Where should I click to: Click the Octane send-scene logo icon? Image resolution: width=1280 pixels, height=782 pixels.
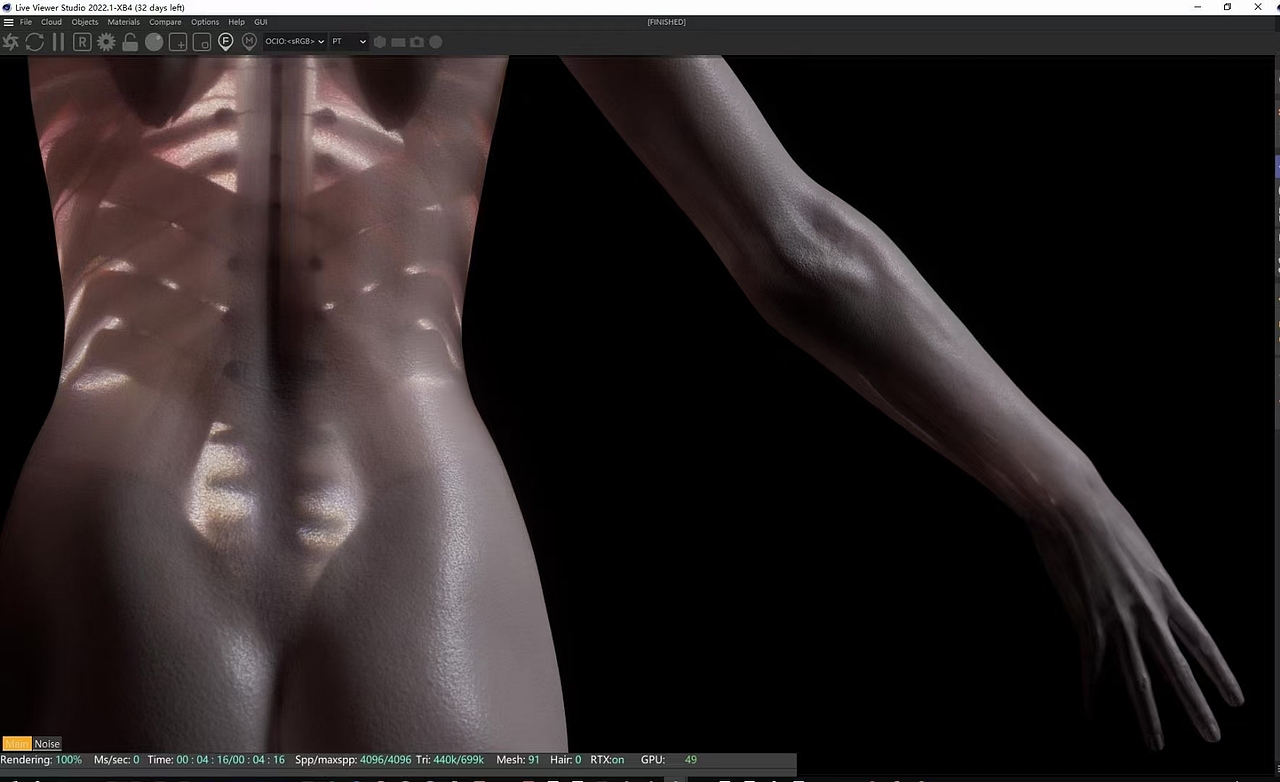pos(11,42)
